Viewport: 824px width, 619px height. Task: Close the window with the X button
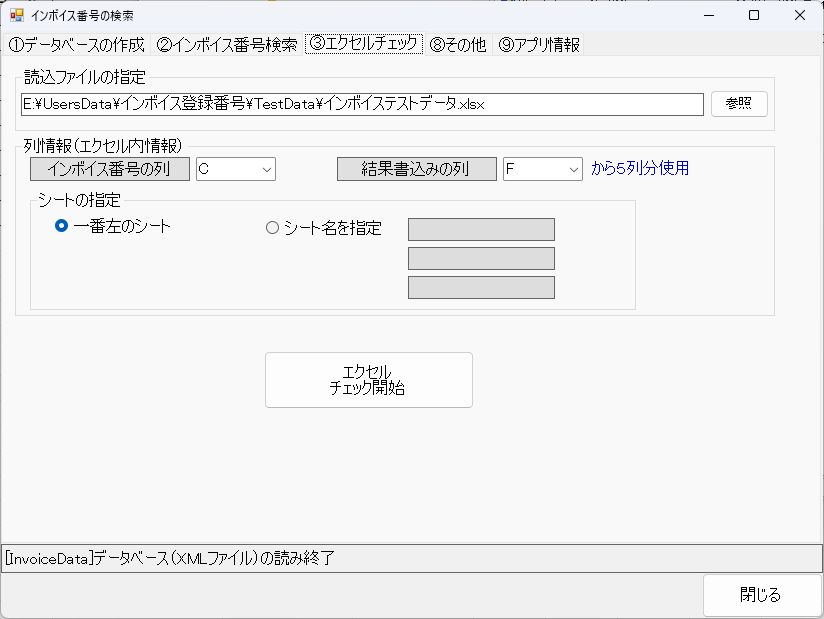pos(800,15)
